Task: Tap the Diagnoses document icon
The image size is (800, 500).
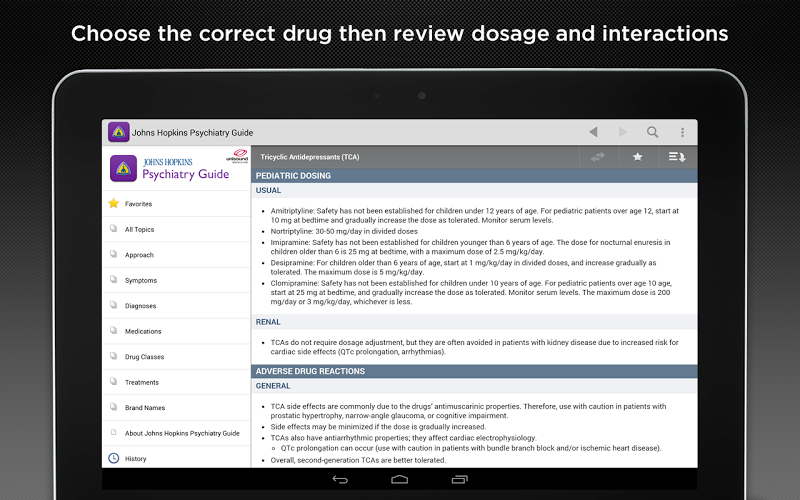Action: [x=114, y=305]
